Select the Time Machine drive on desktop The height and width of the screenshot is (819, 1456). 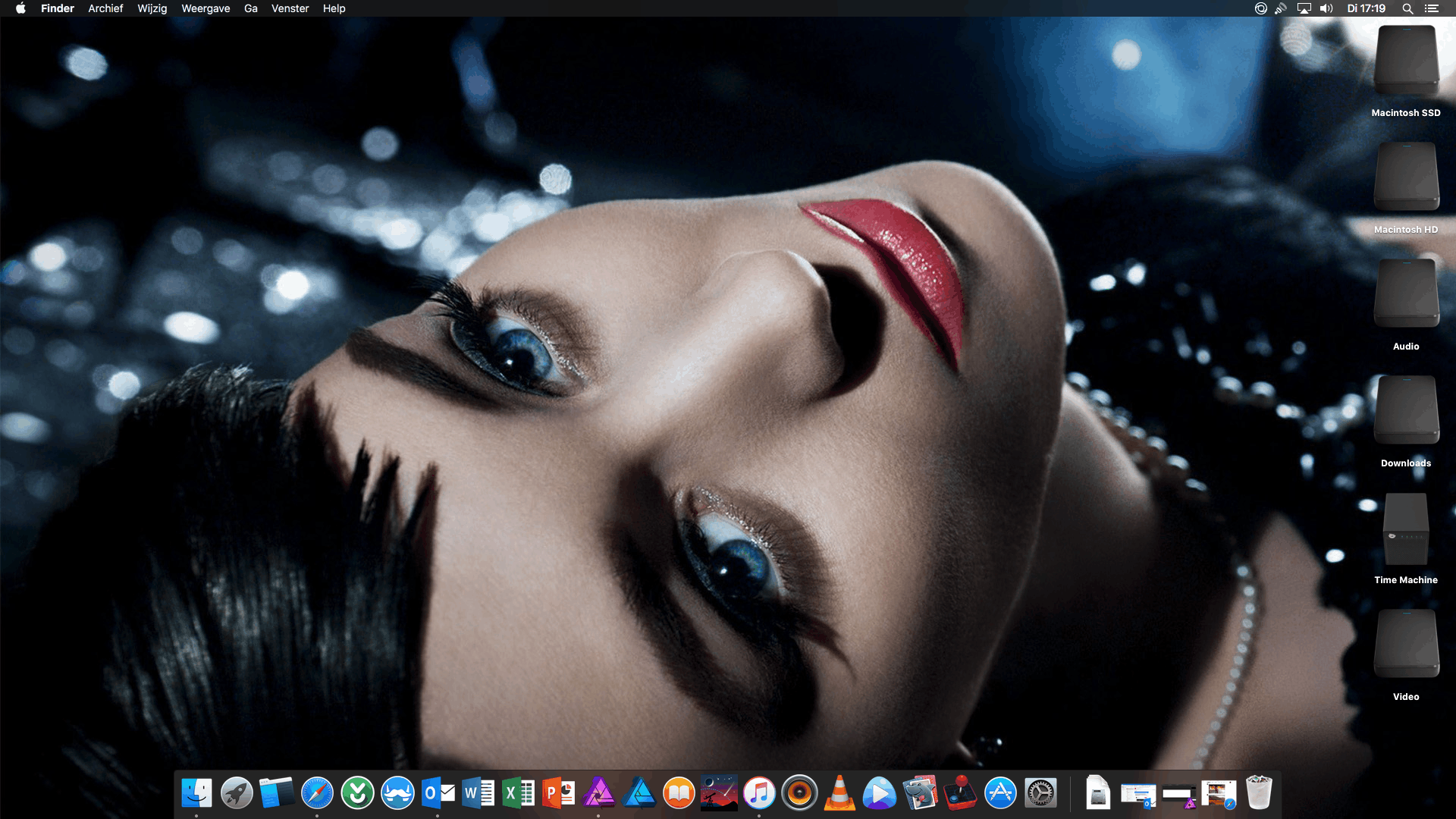tap(1406, 529)
